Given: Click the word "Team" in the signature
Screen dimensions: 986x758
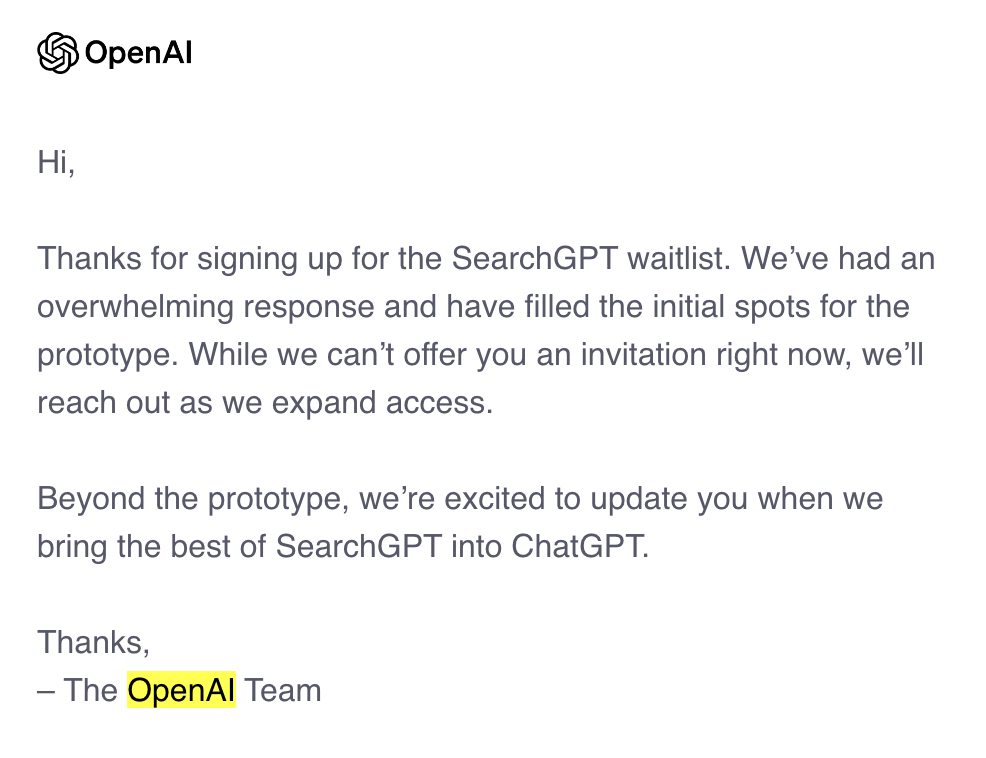Looking at the screenshot, I should point(283,690).
